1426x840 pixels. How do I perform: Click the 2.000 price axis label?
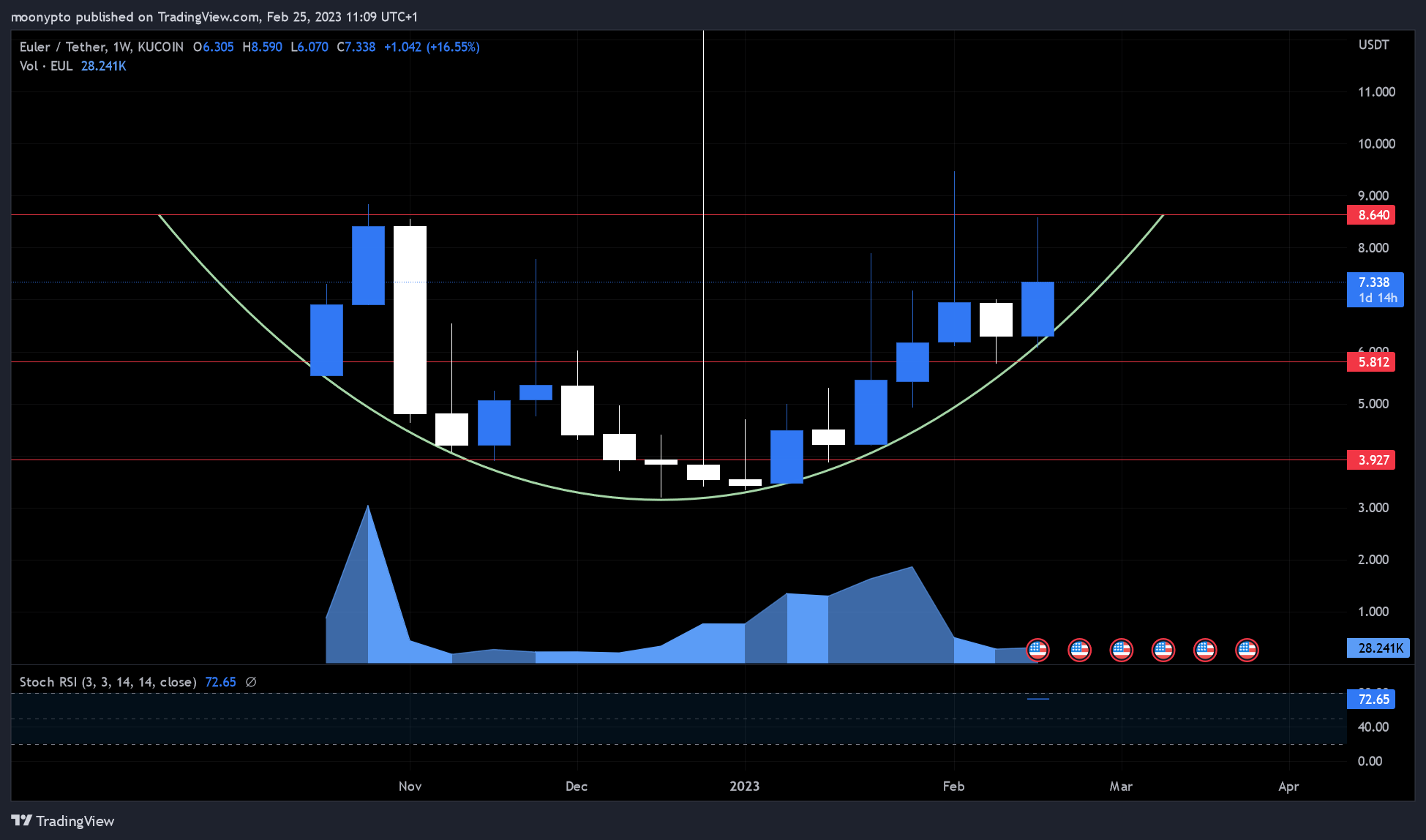click(1373, 560)
